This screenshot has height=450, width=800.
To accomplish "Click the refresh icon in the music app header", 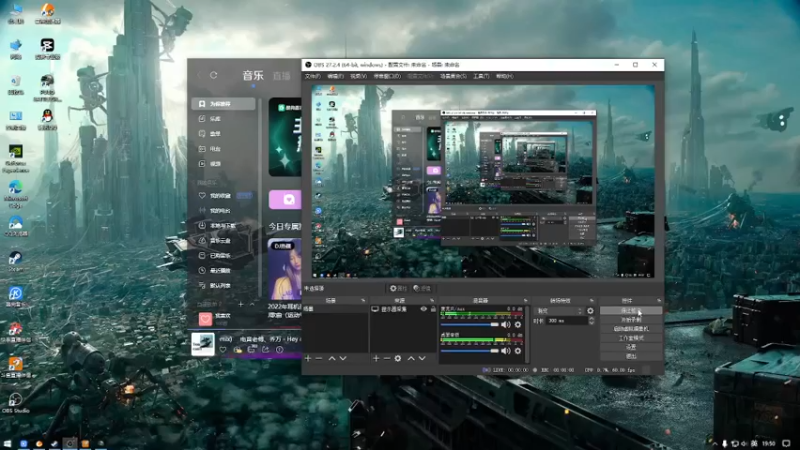I will click(214, 75).
